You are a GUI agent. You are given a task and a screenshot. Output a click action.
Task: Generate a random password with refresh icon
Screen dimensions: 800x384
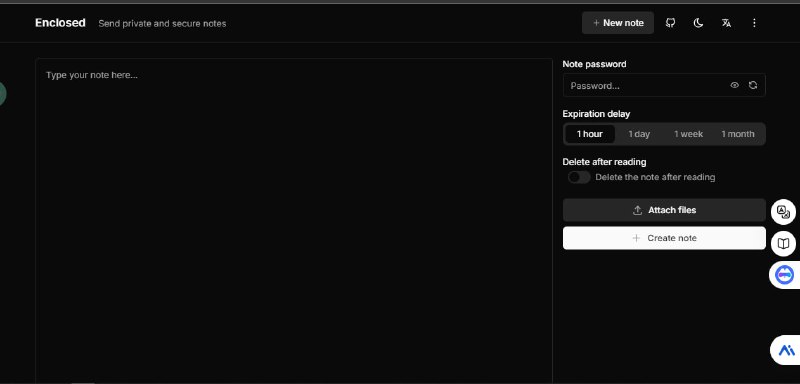[753, 86]
